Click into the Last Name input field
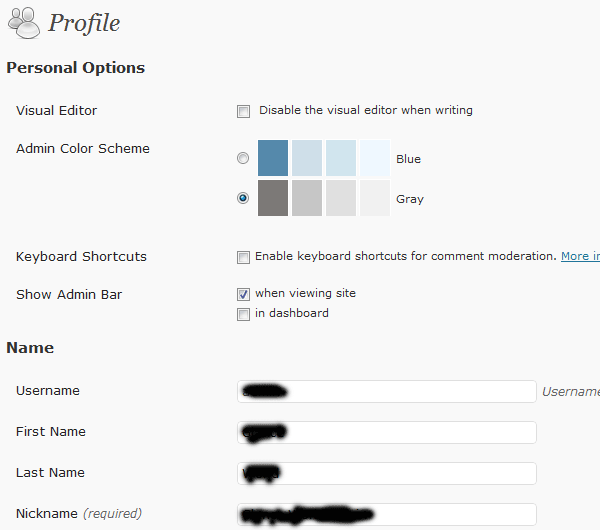Image resolution: width=600 pixels, height=530 pixels. 386,473
